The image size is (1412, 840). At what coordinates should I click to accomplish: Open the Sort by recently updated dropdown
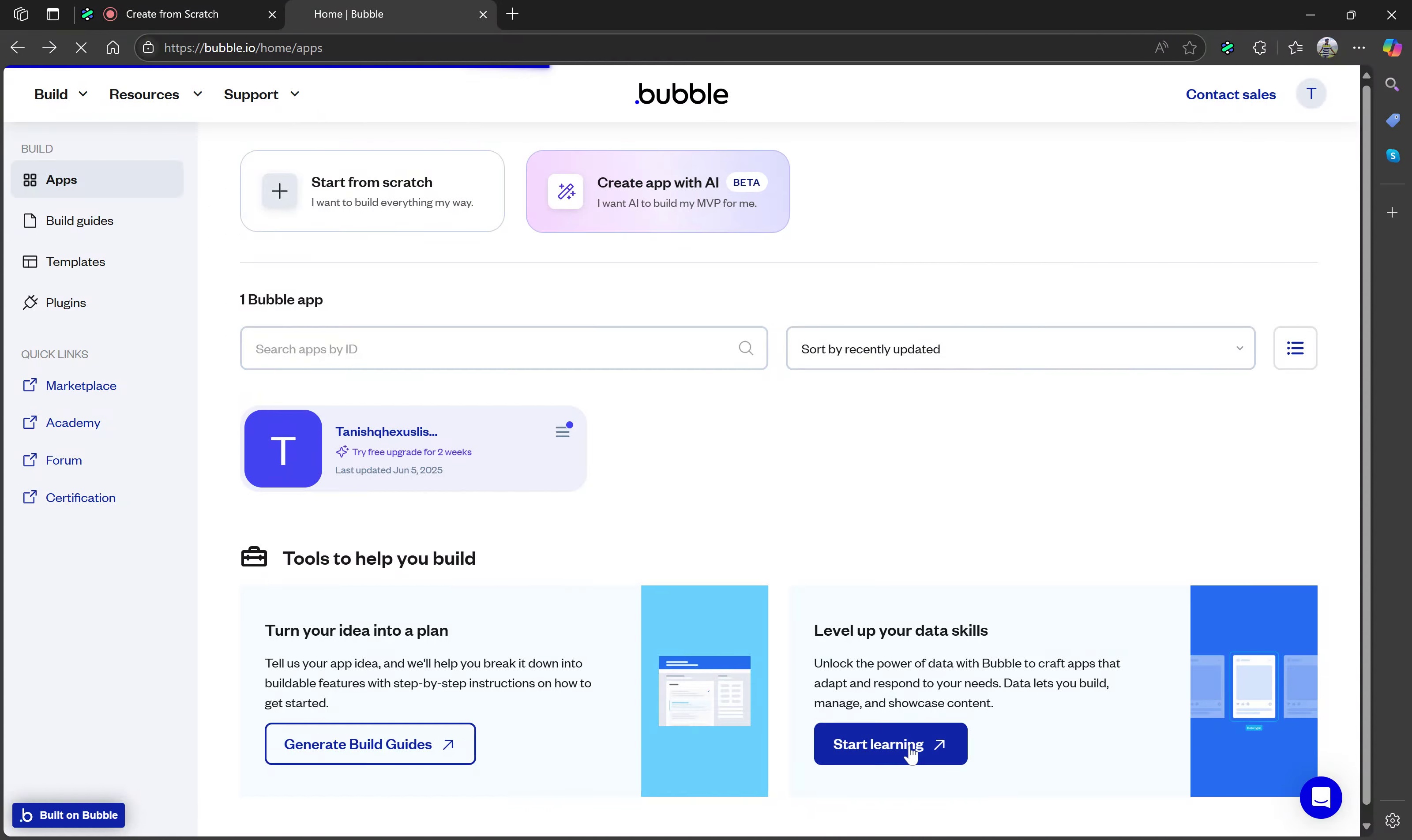coord(1020,349)
